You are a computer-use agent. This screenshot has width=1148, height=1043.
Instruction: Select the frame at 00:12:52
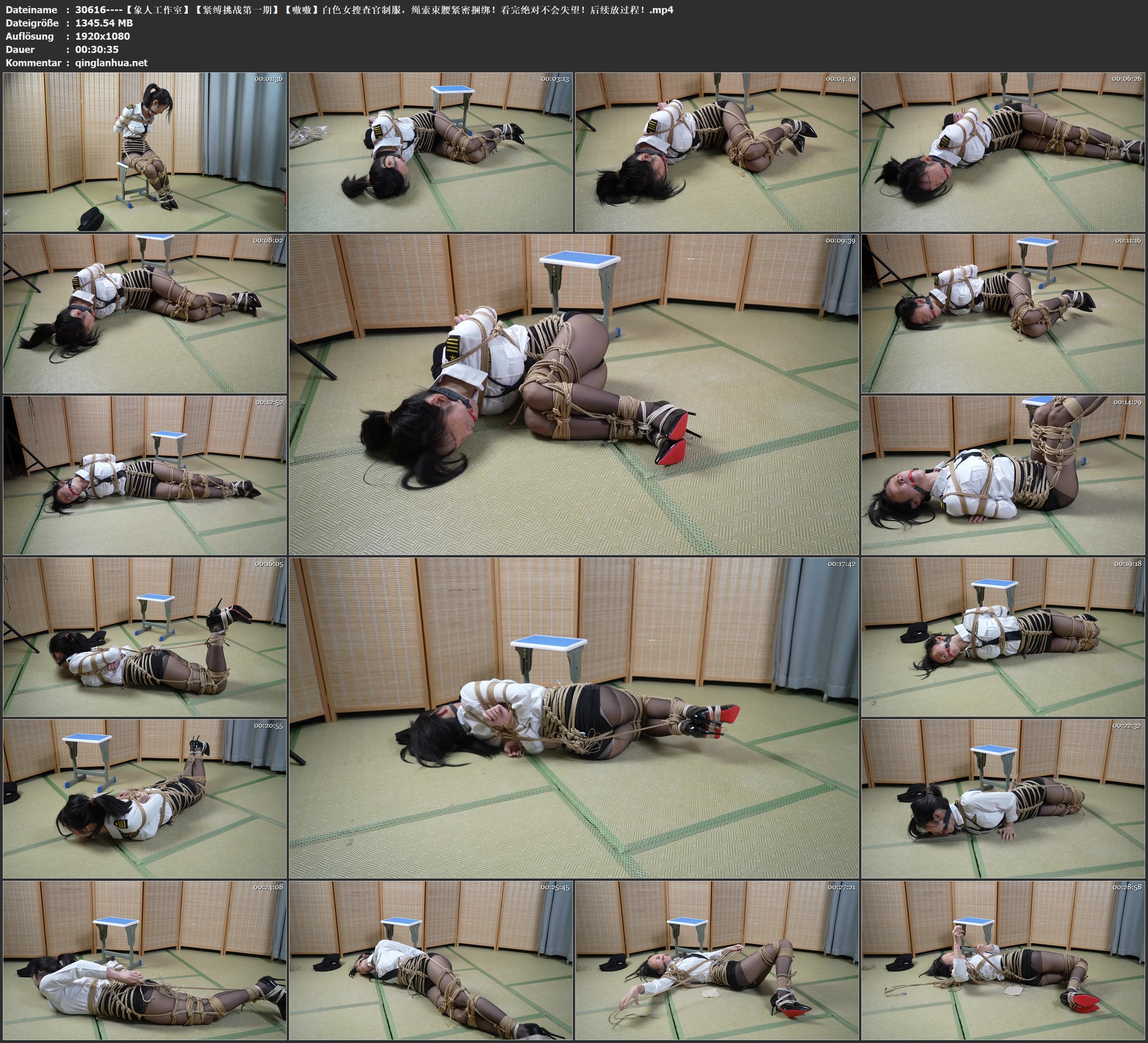click(145, 475)
